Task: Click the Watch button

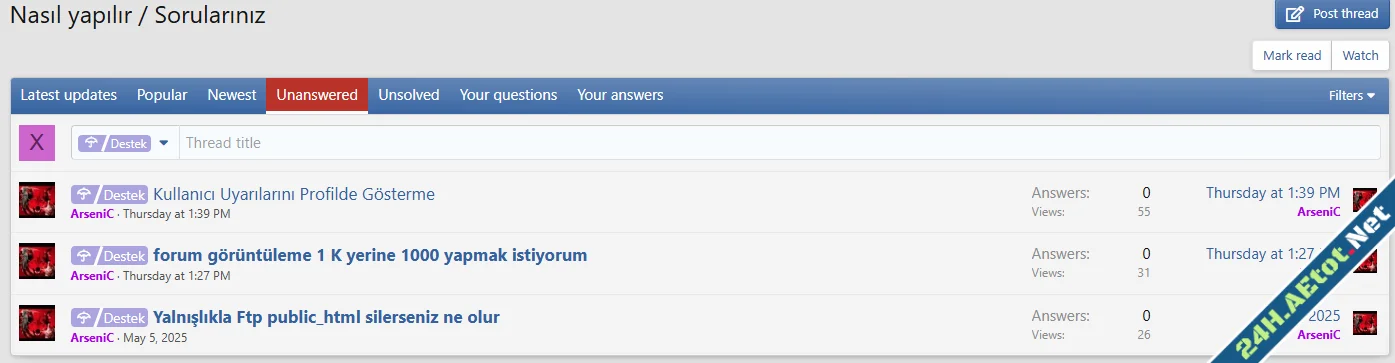Action: click(x=1360, y=55)
